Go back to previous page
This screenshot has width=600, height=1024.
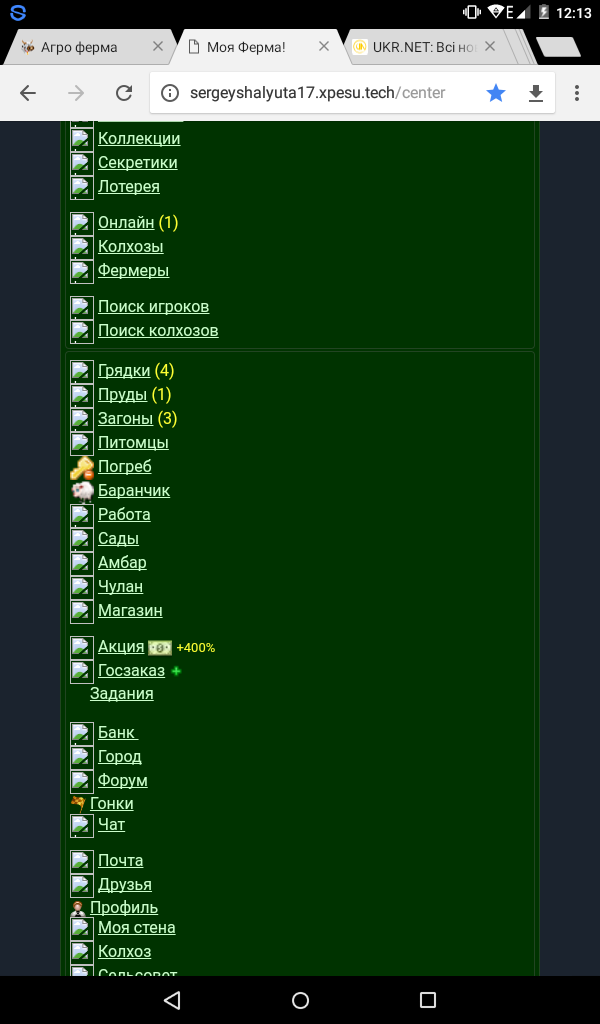pos(28,93)
